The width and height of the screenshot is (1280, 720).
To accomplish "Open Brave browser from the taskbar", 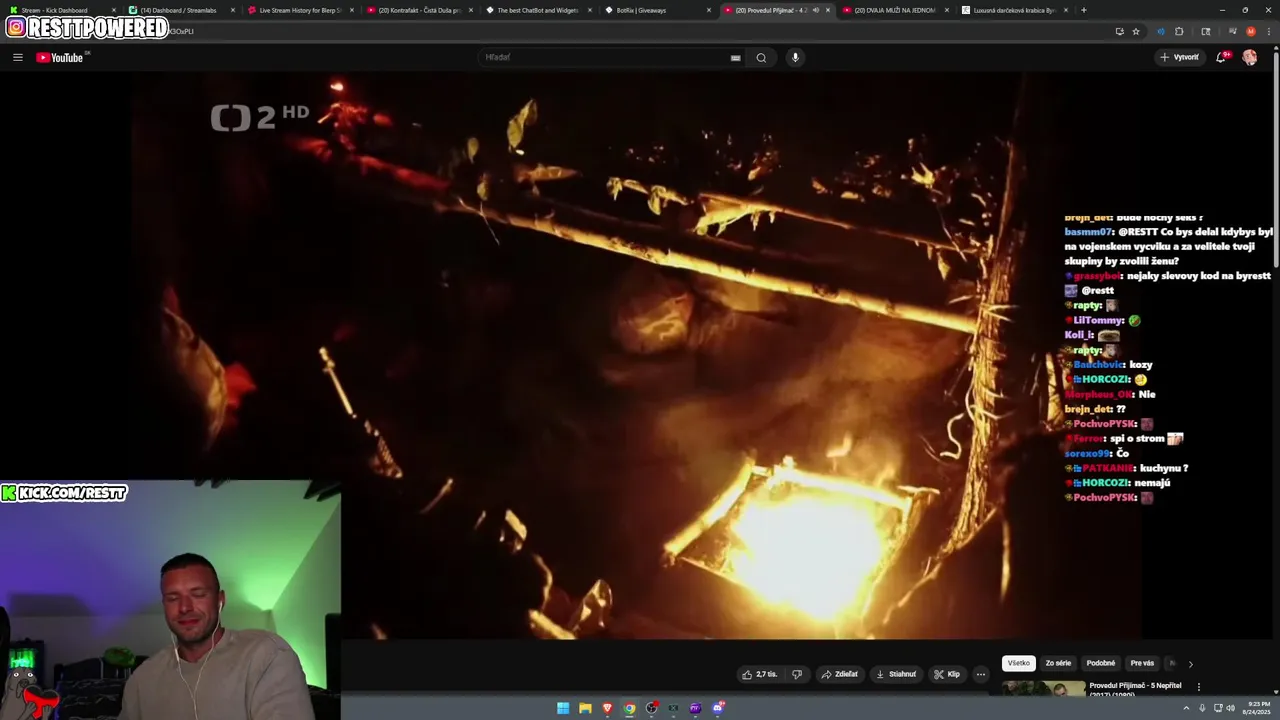I will tap(607, 708).
